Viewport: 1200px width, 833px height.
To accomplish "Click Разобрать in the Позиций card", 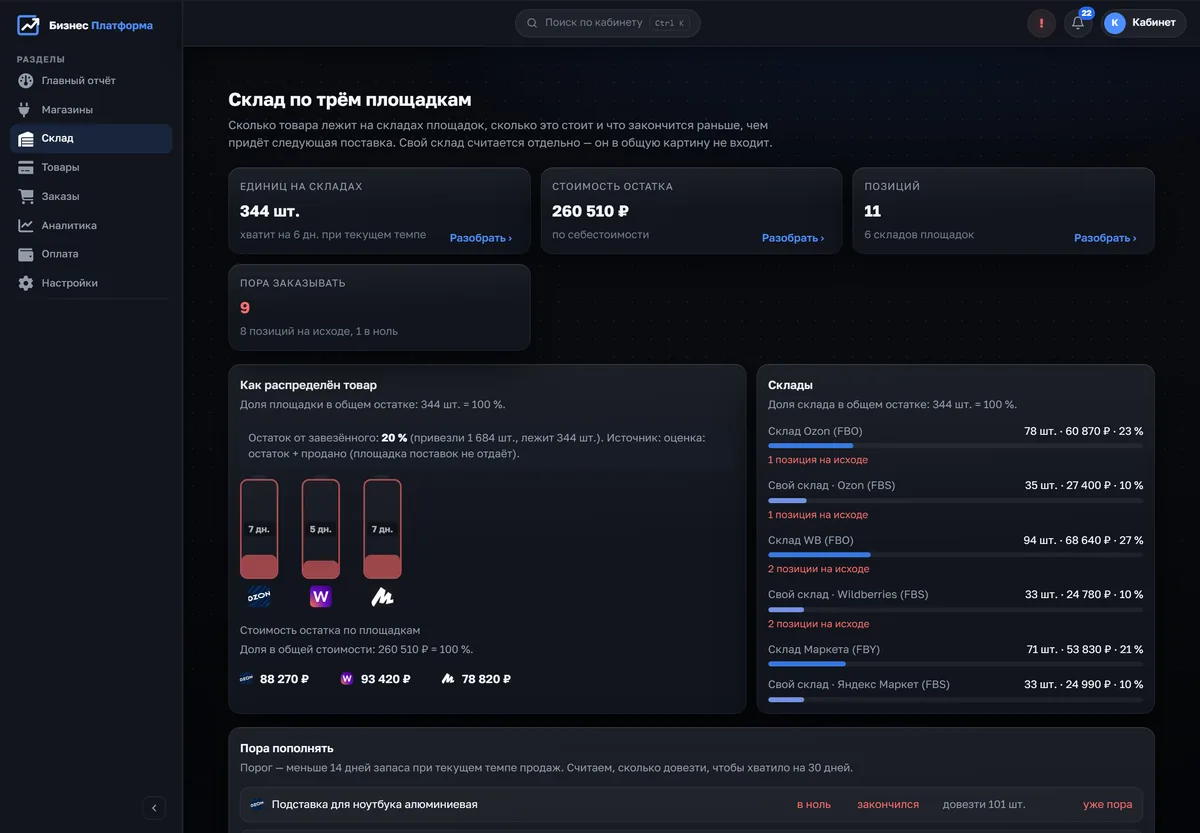I will pyautogui.click(x=1105, y=238).
